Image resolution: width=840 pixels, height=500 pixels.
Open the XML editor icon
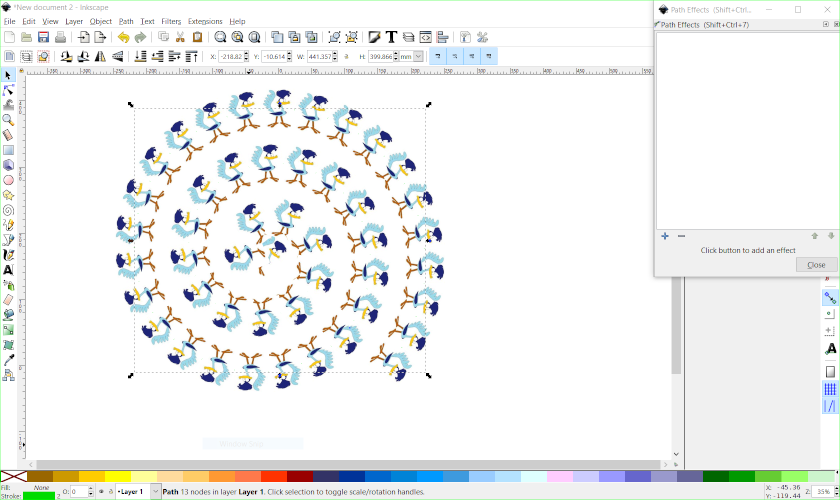(x=425, y=37)
